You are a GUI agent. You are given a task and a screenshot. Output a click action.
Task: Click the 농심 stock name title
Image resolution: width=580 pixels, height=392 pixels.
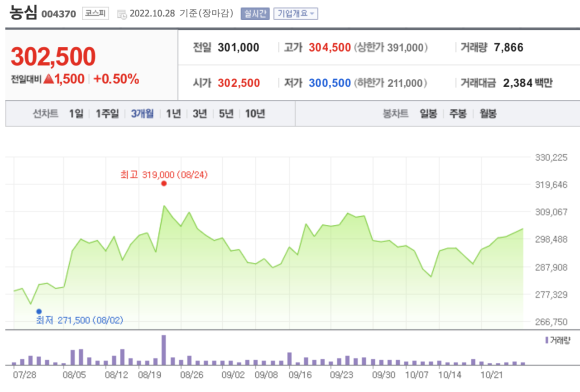(x=23, y=13)
